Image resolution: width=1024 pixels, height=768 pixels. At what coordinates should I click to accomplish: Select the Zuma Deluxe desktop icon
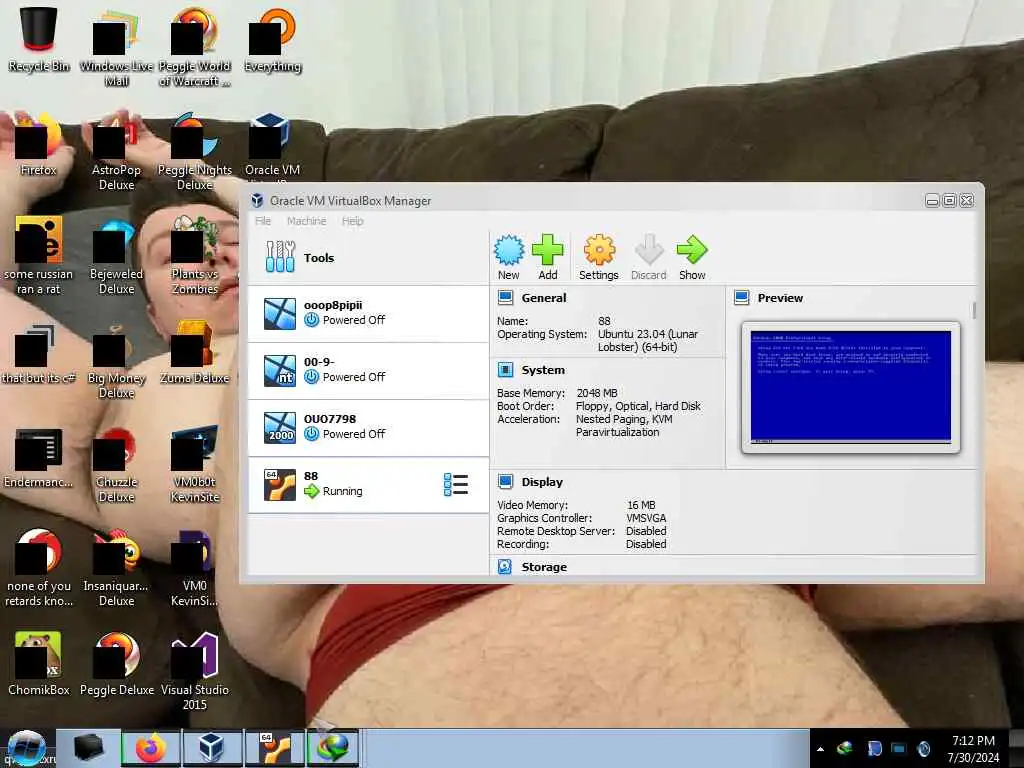tap(195, 353)
